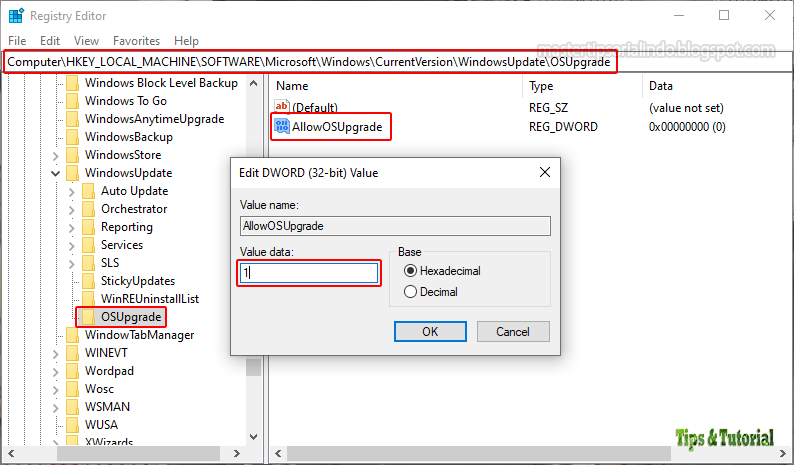Screen dimensions: 794x465
Task: Click the Reporting folder icon
Action: point(89,227)
